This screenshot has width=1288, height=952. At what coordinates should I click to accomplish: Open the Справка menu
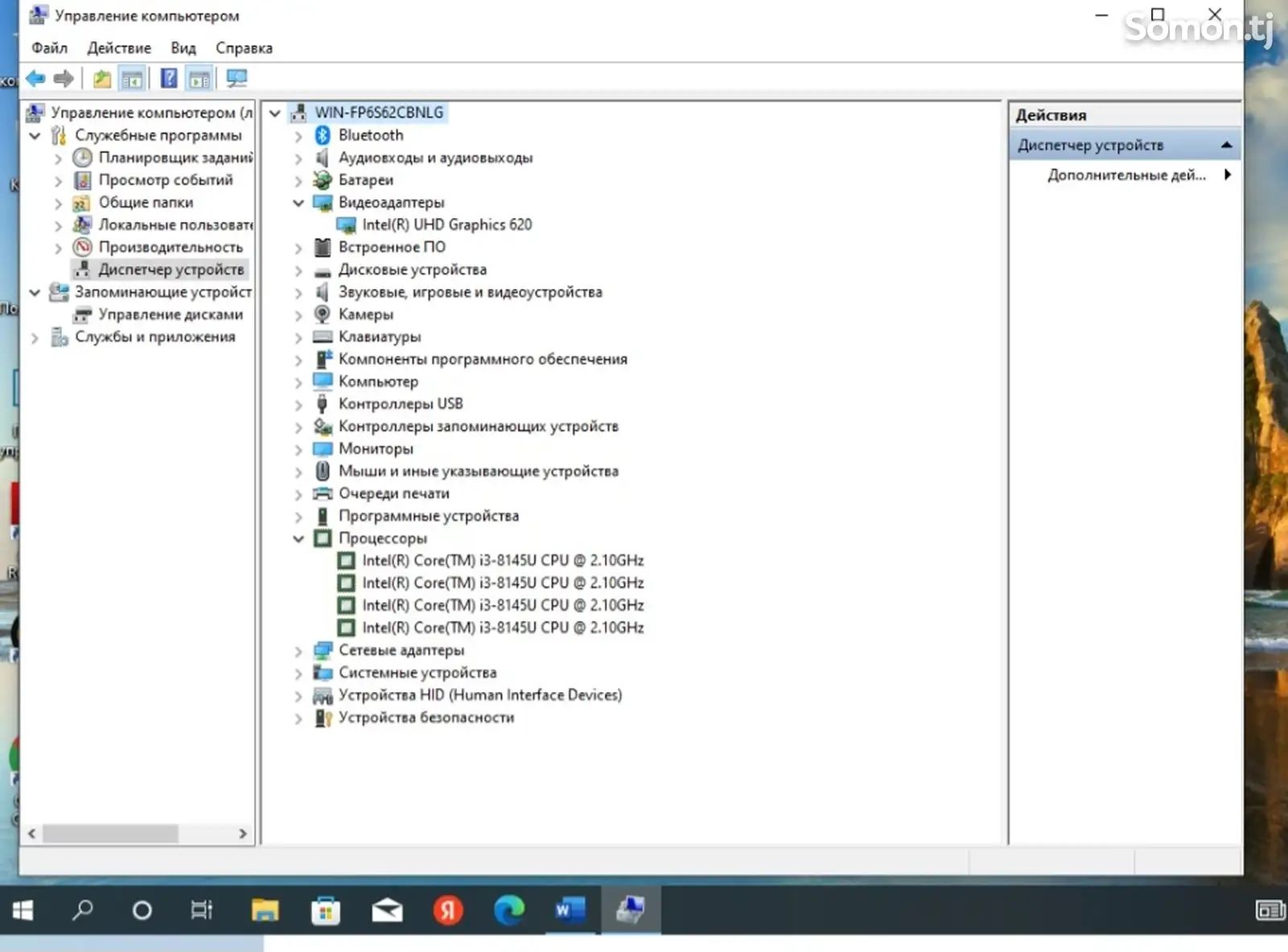244,48
